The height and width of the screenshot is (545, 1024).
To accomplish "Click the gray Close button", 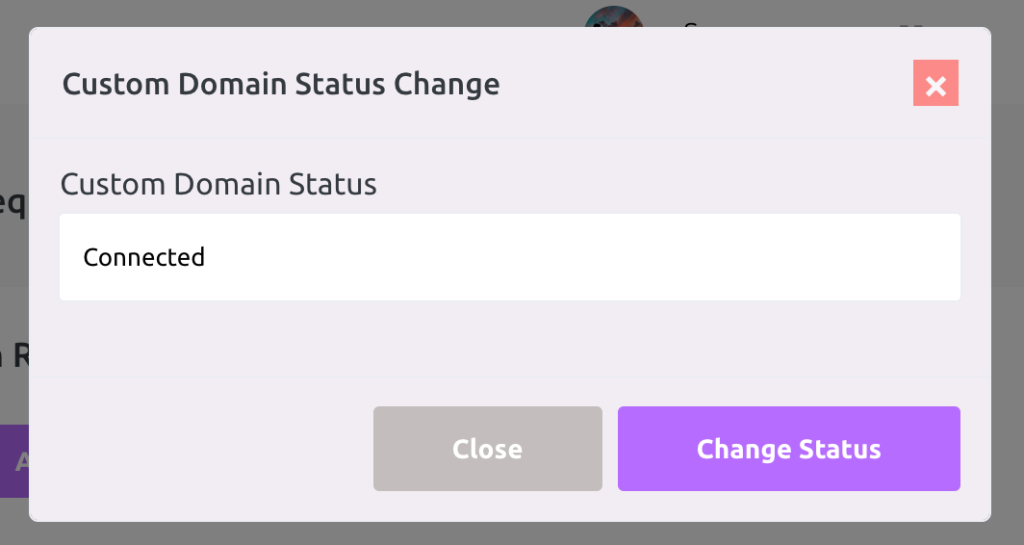I will (x=487, y=448).
